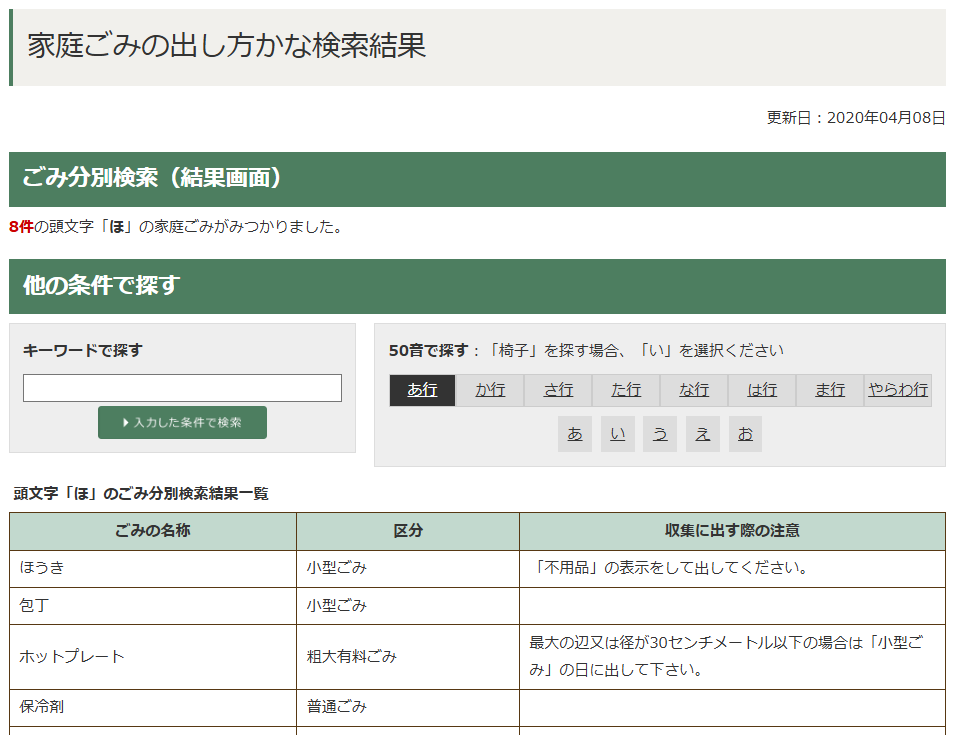Click the ホットプレート table row name
Image resolution: width=957 pixels, height=735 pixels.
click(x=72, y=657)
